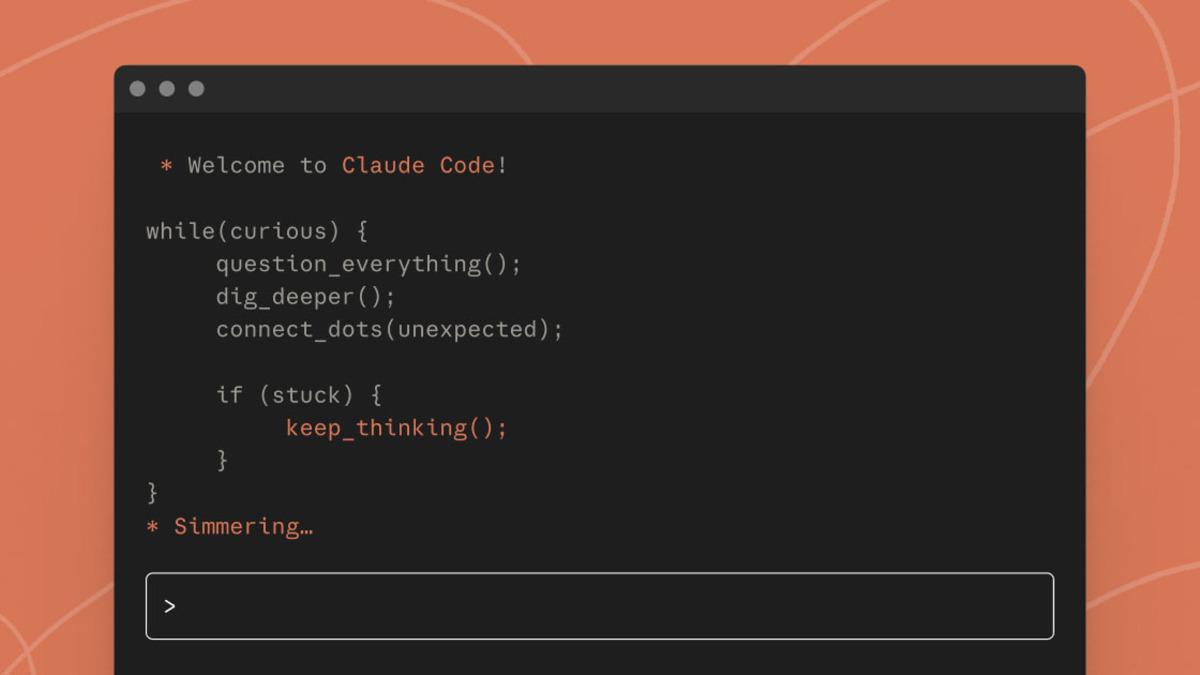The width and height of the screenshot is (1200, 675).
Task: Click the Simmering status spinner icon
Action: (152, 526)
